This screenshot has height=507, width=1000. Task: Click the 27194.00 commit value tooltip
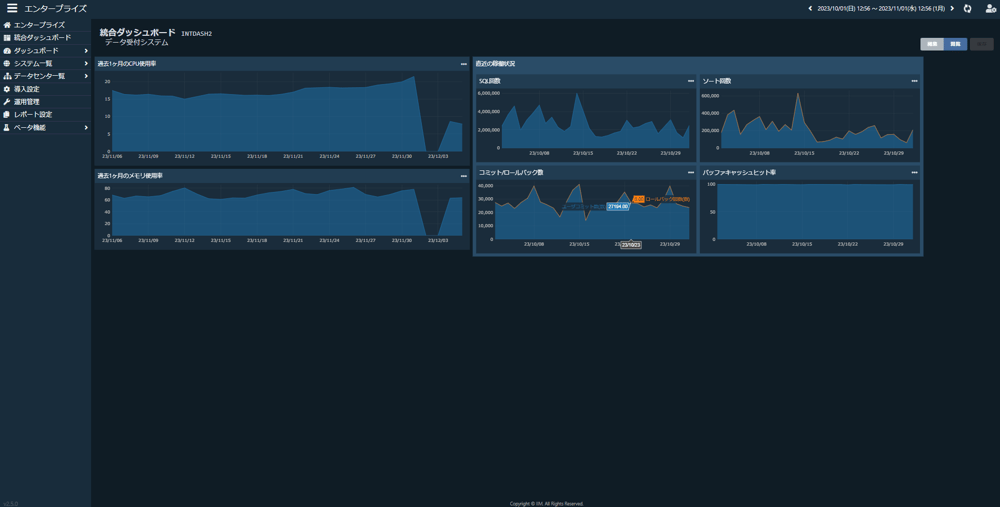click(x=617, y=207)
